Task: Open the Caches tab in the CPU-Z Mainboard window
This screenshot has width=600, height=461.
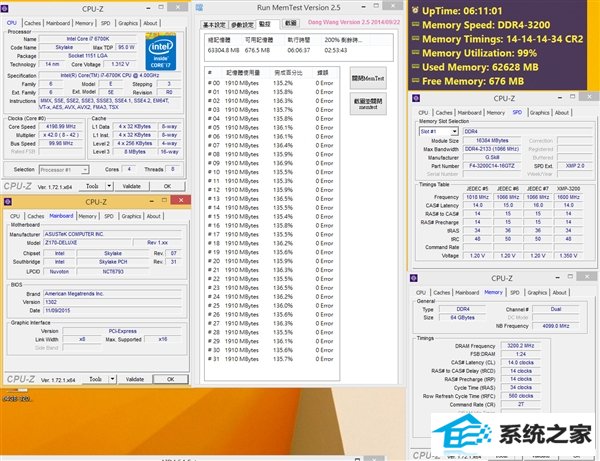Action: coord(36,216)
